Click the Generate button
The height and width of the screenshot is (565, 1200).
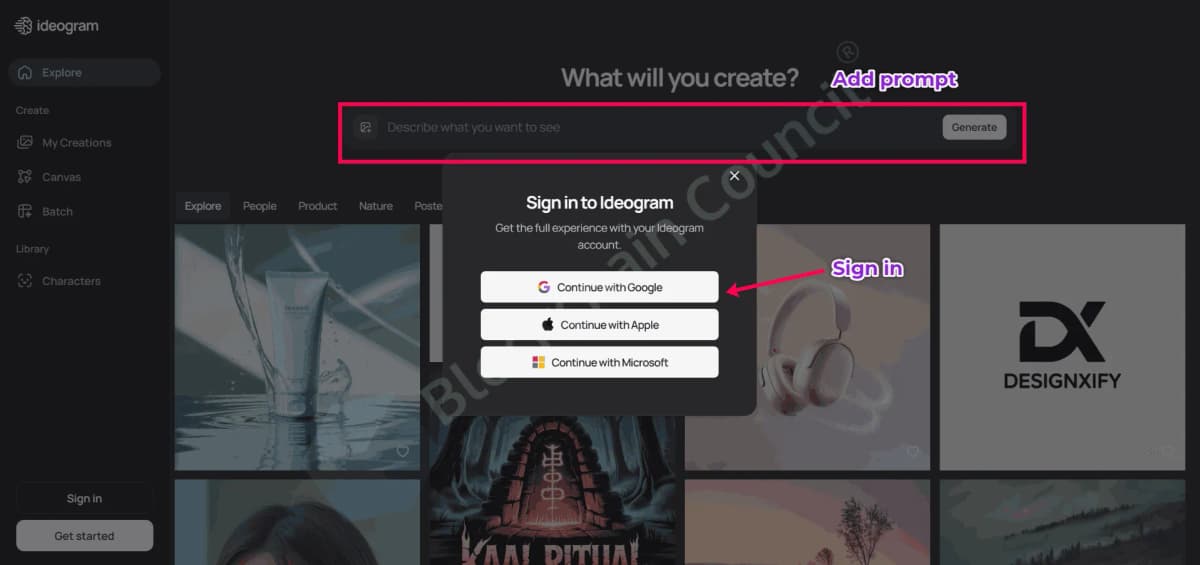click(x=974, y=127)
